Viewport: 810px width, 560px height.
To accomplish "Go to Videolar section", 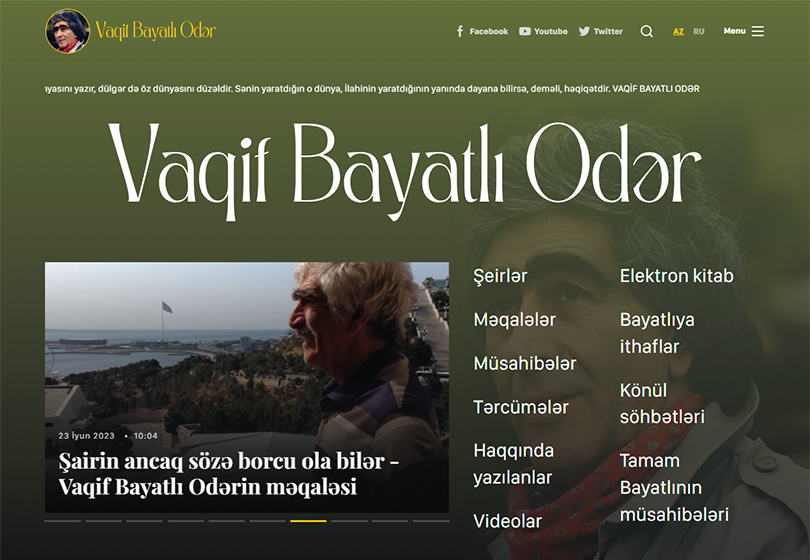I will click(x=507, y=521).
